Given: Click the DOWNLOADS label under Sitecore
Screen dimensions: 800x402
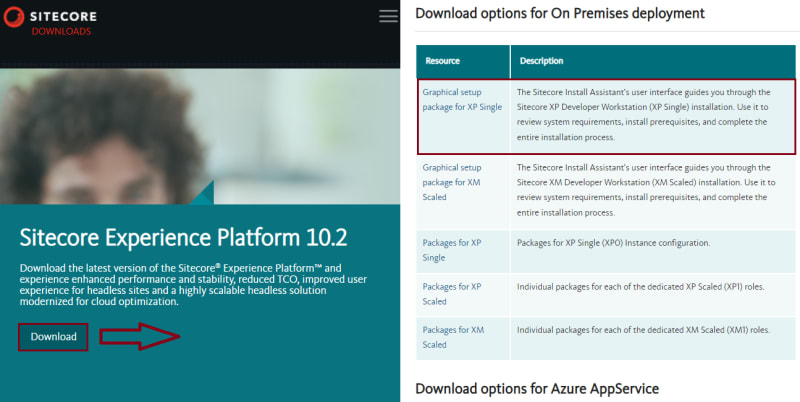Looking at the screenshot, I should [x=61, y=32].
